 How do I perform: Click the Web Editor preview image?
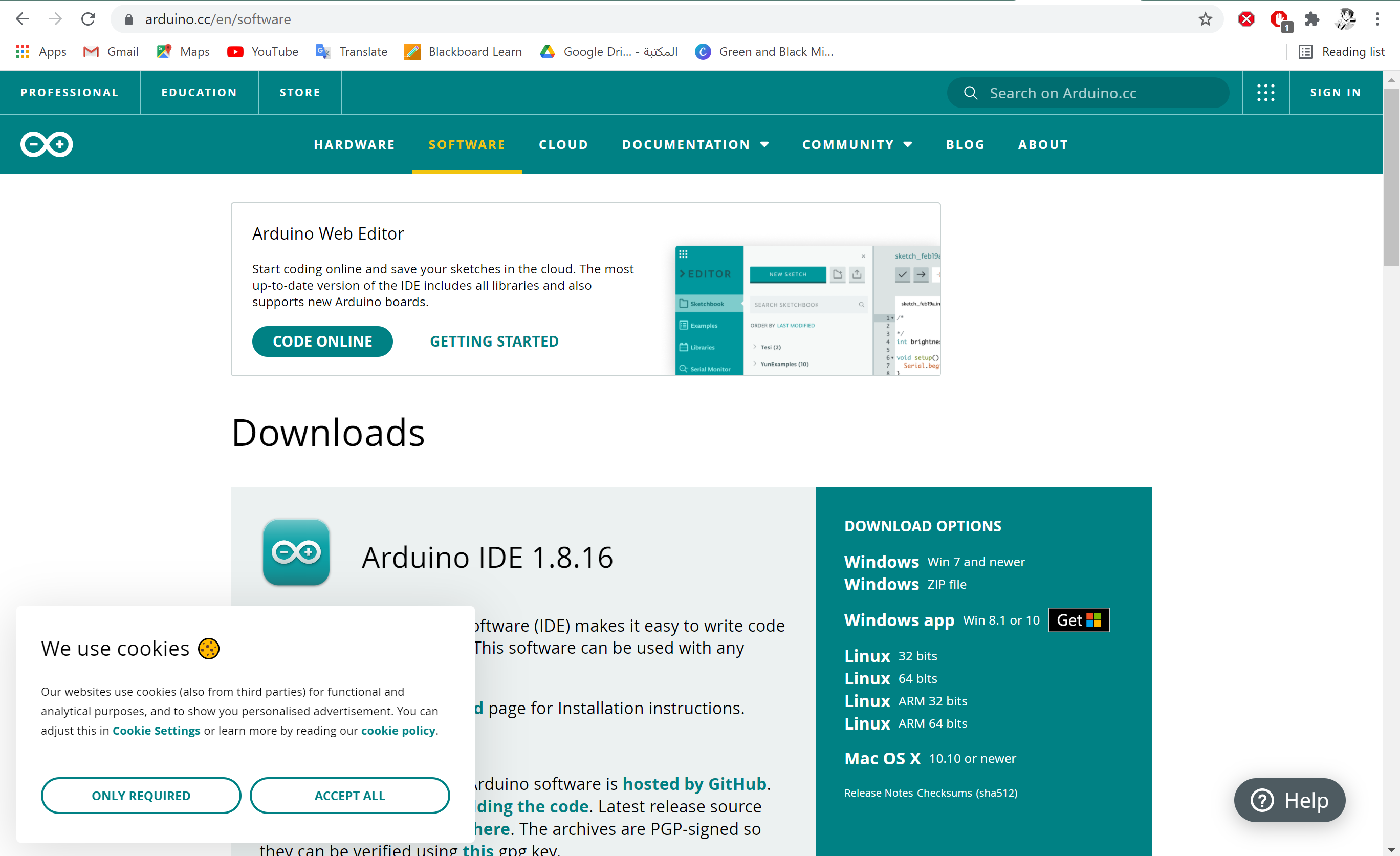coord(807,310)
